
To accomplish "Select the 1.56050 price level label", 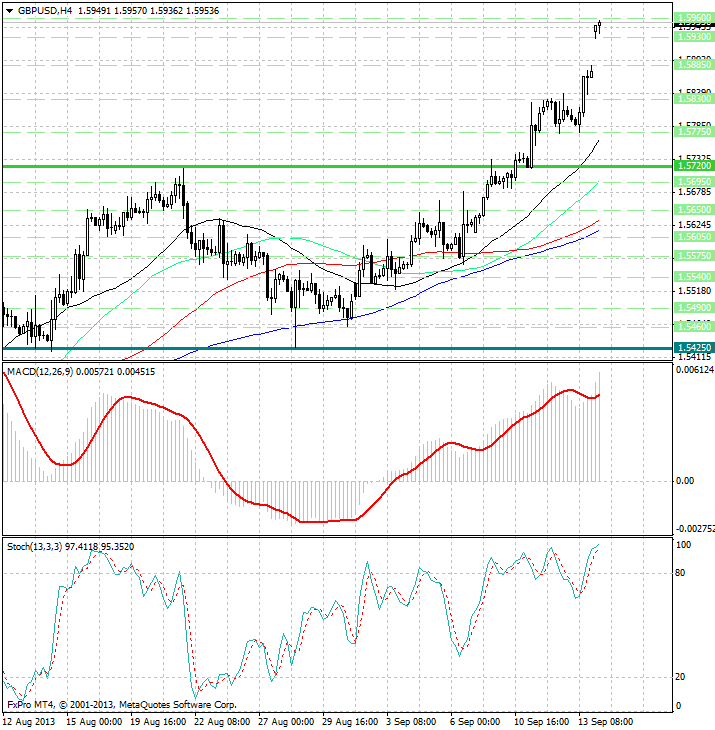I will [x=694, y=237].
